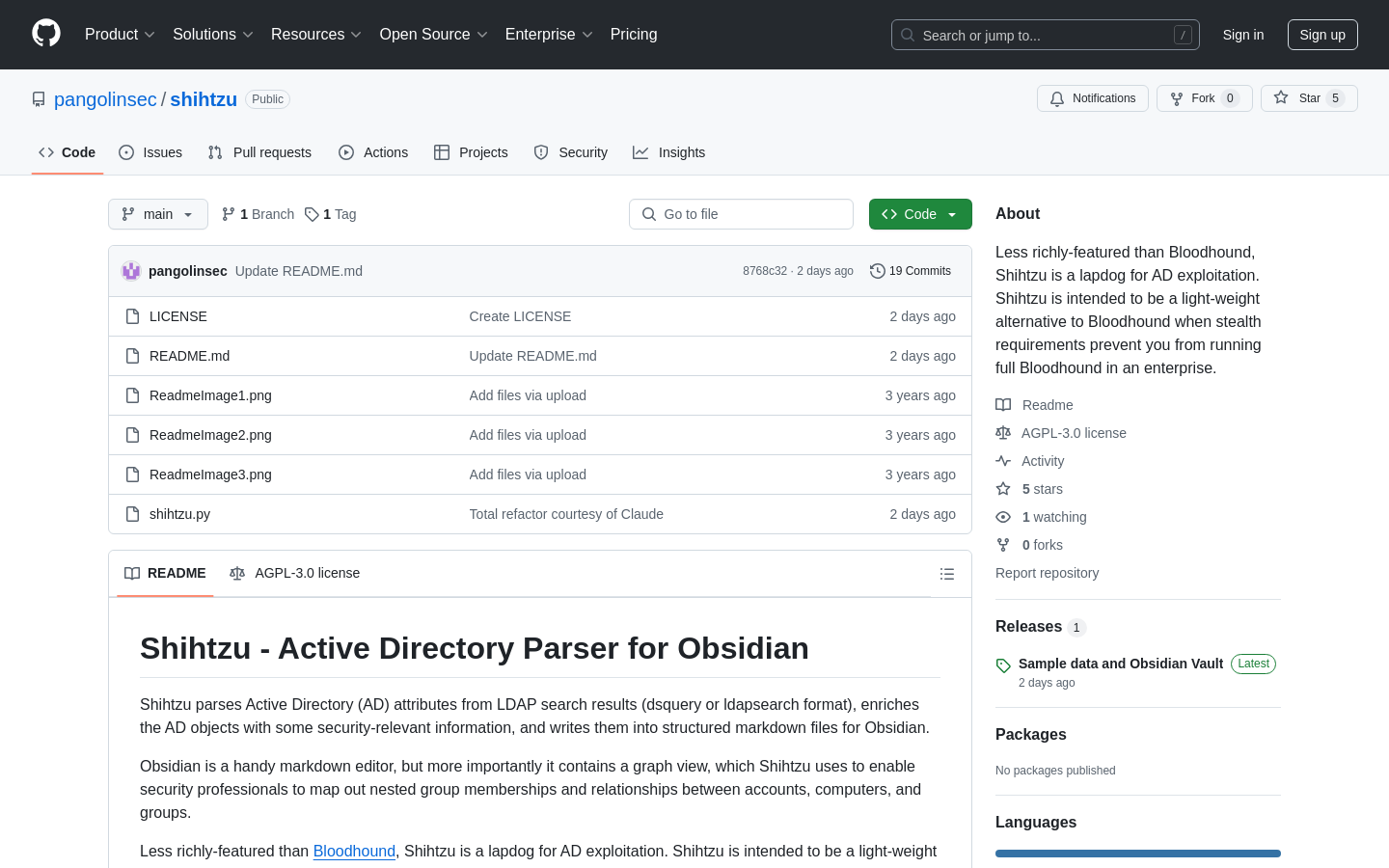Open the README outline list icon

coord(947,574)
